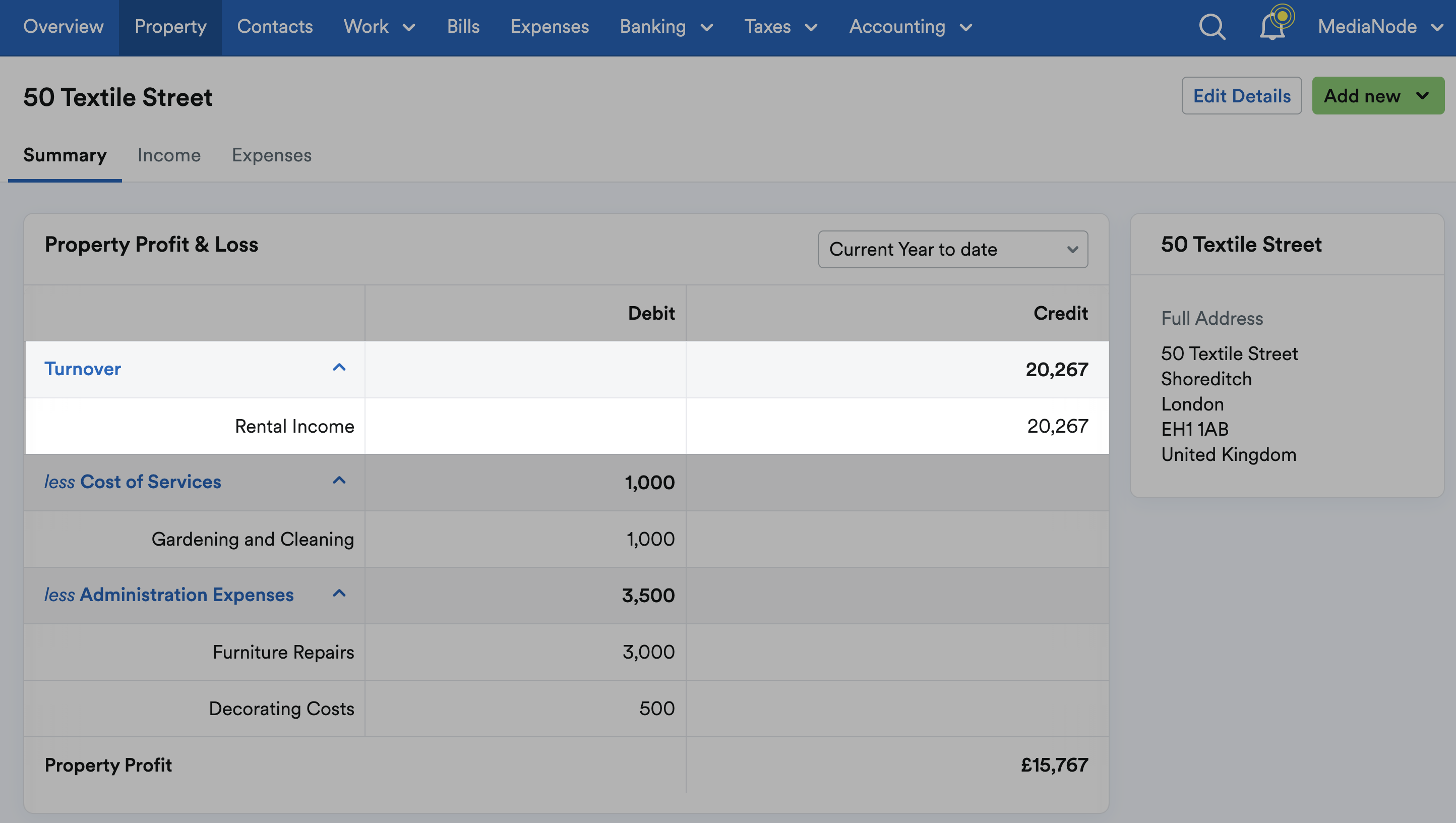Click the Turnover credit value 20,267

click(x=1056, y=369)
